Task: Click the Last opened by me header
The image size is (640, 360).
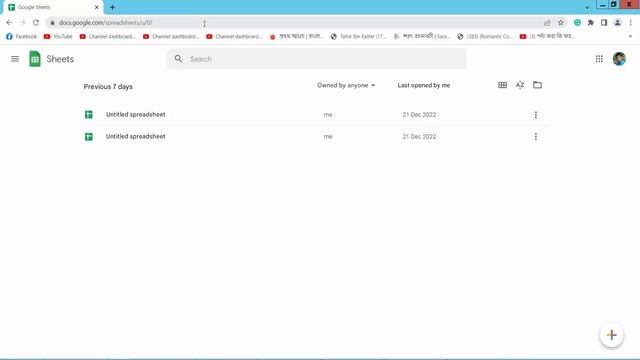Action: [424, 85]
